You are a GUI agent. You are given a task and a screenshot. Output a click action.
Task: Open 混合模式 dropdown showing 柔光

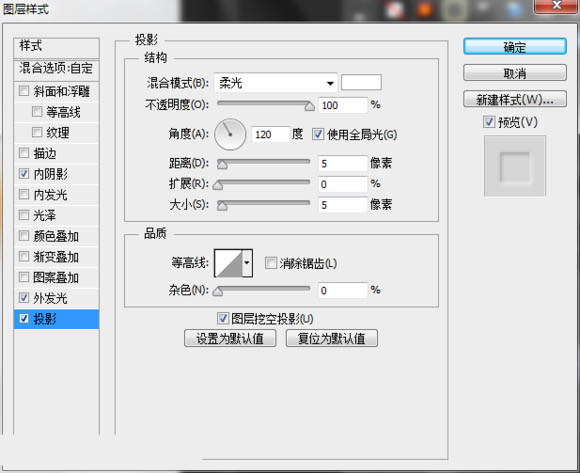point(276,83)
